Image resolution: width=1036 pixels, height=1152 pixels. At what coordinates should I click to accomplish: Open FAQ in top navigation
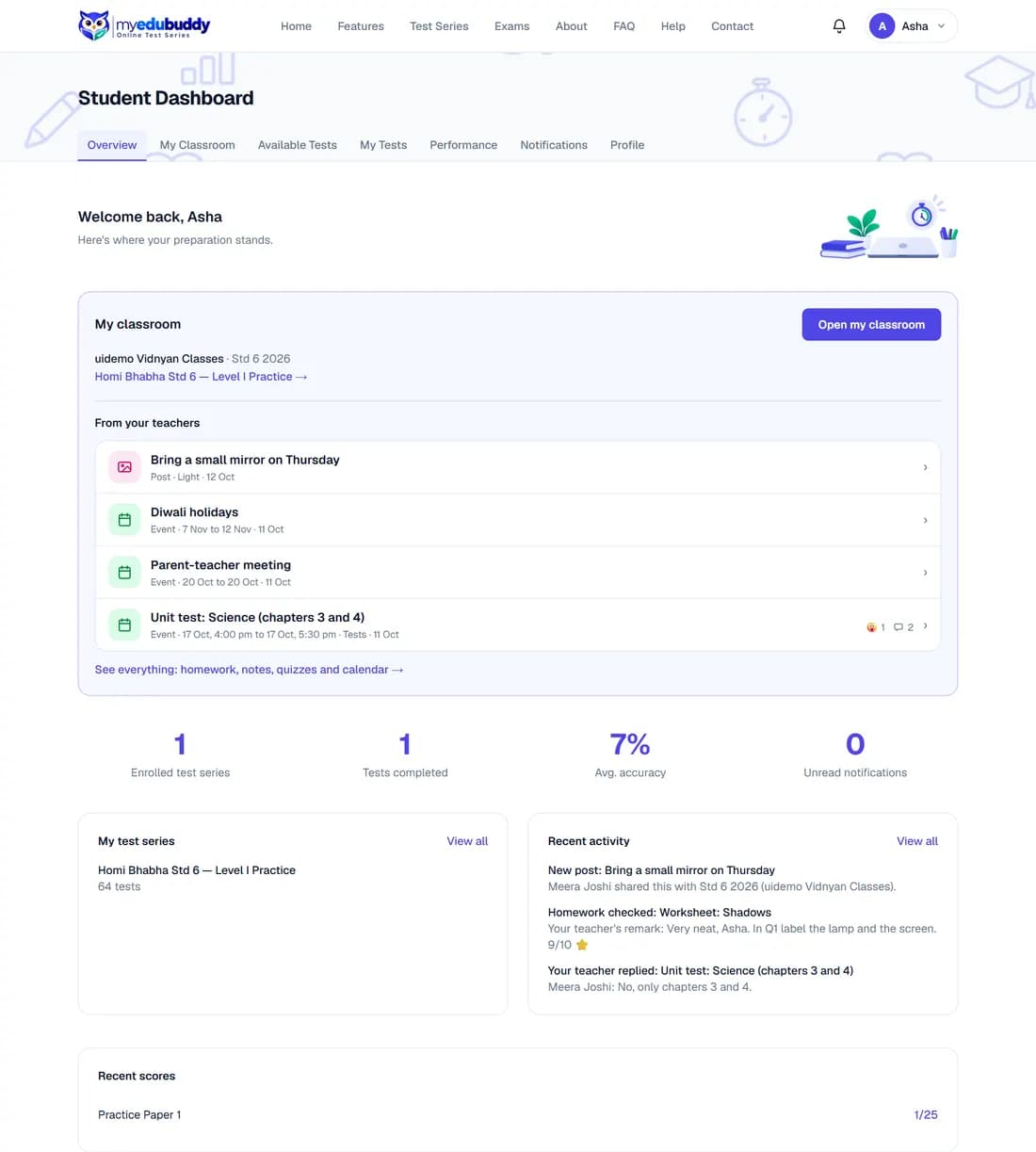point(623,26)
